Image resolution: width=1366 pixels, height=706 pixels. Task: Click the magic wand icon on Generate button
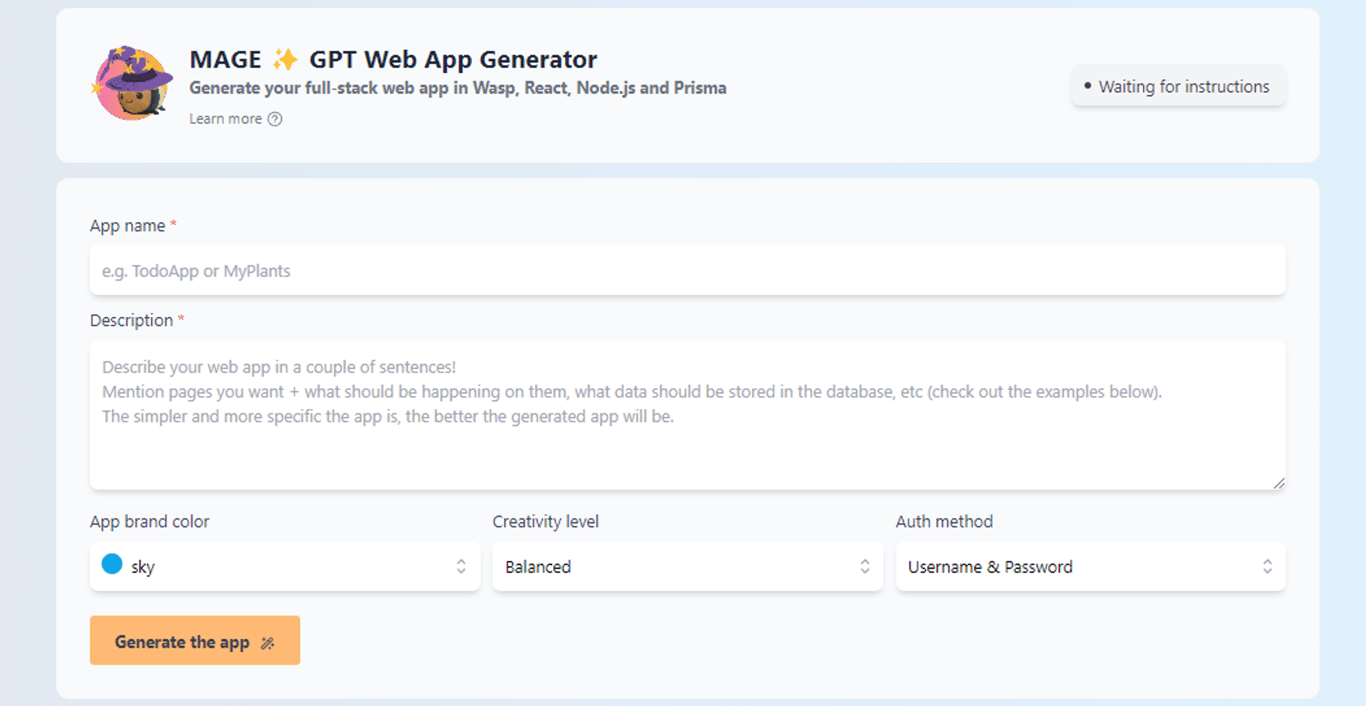(267, 643)
